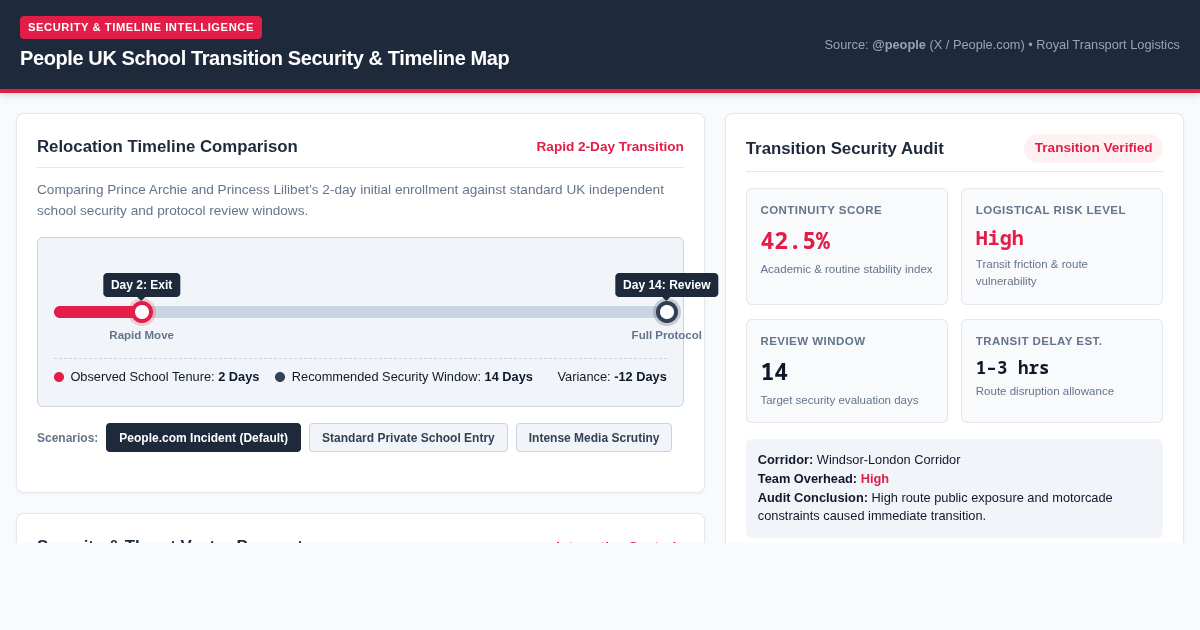The height and width of the screenshot is (630, 1200).
Task: Click the Rapid 2-Day Transition label
Action: [610, 146]
